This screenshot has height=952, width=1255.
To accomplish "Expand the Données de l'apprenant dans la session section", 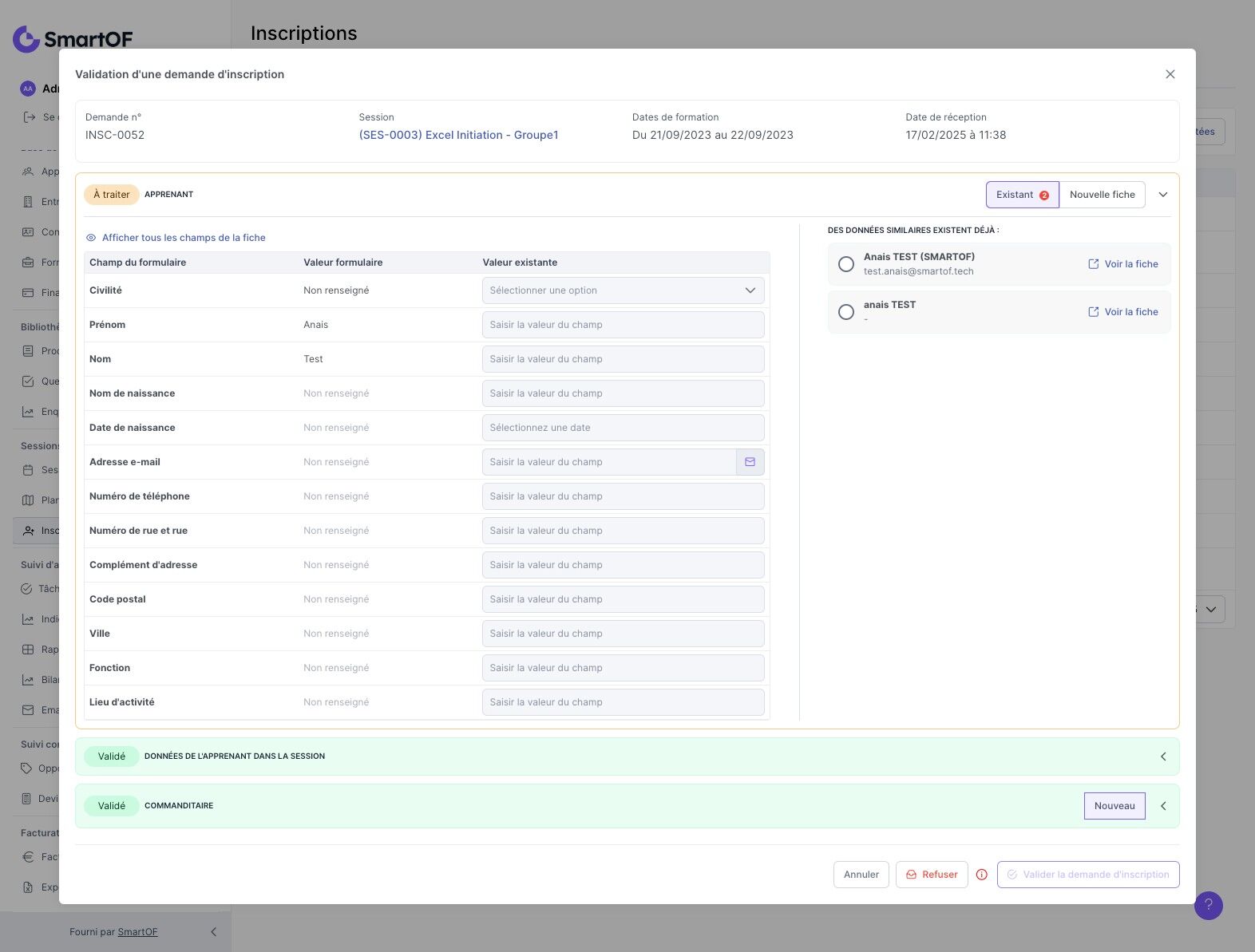I will (x=1163, y=756).
